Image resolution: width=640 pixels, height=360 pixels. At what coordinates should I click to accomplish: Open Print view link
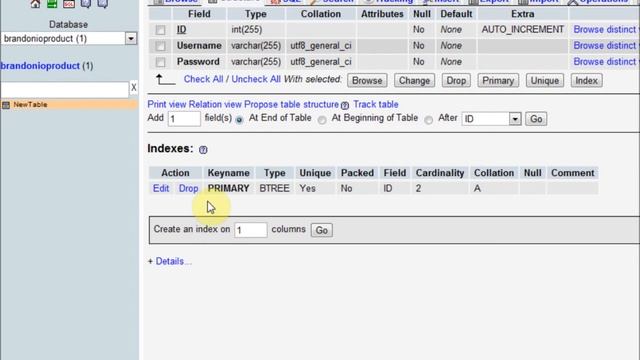pyautogui.click(x=167, y=104)
